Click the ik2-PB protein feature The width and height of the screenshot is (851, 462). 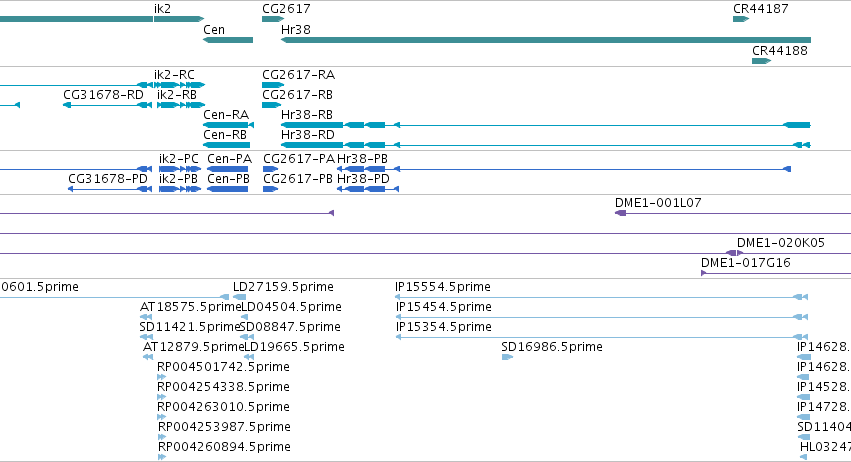(x=180, y=189)
